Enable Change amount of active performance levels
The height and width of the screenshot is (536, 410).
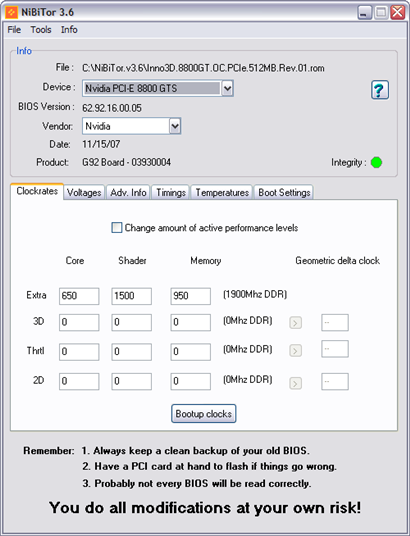117,228
